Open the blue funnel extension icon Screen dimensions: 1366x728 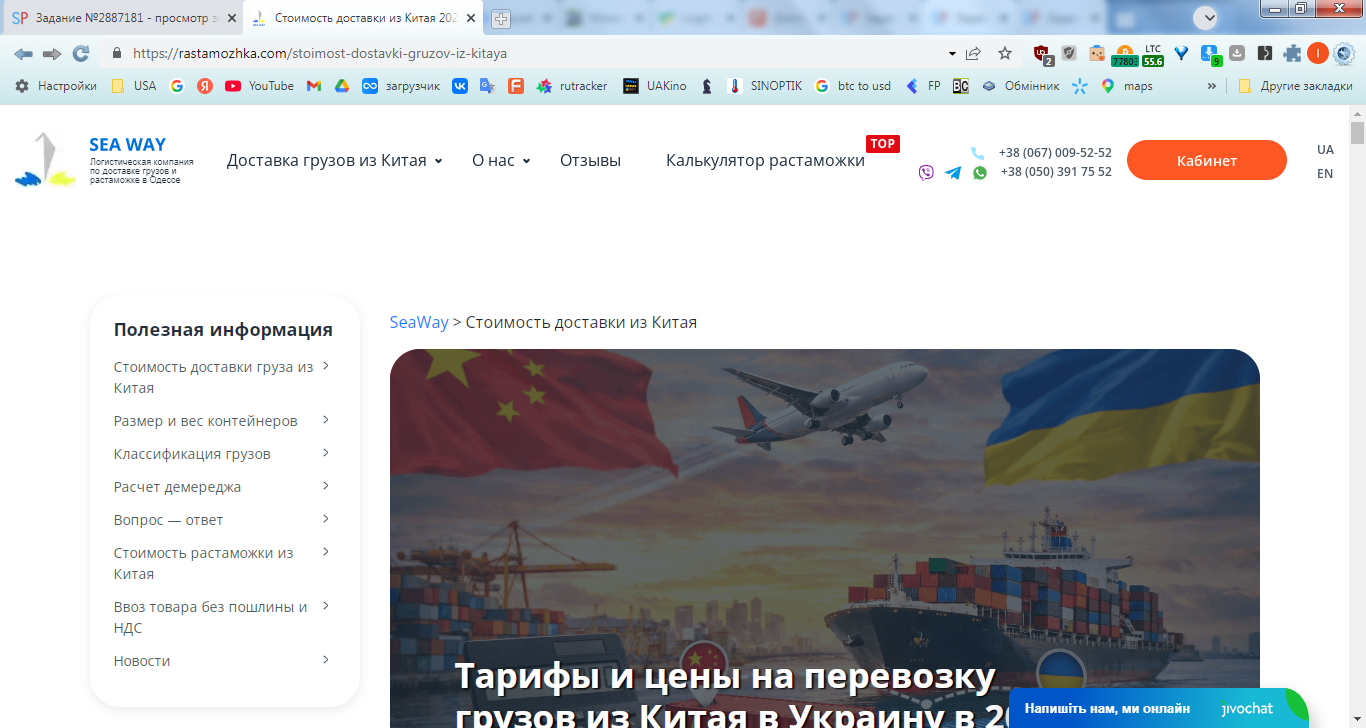click(1181, 53)
